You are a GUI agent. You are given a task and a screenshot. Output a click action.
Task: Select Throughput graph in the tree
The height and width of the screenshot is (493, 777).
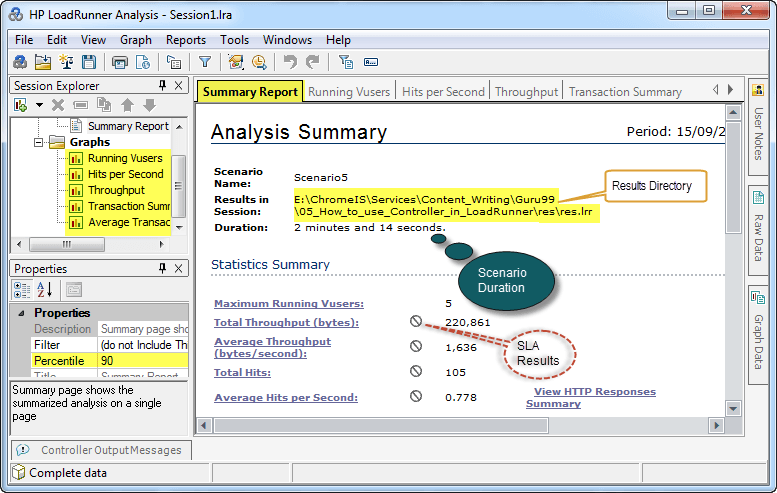pyautogui.click(x=116, y=190)
